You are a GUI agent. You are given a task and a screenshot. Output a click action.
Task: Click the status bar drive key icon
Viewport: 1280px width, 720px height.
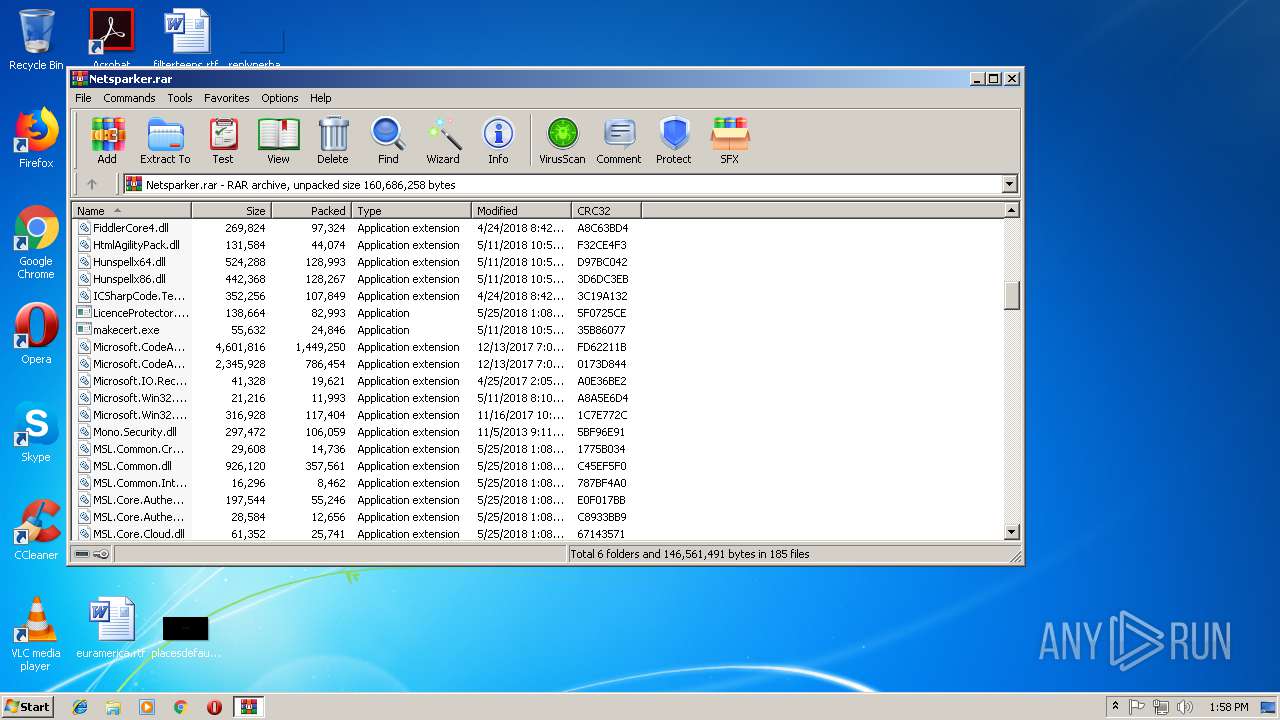(x=91, y=554)
